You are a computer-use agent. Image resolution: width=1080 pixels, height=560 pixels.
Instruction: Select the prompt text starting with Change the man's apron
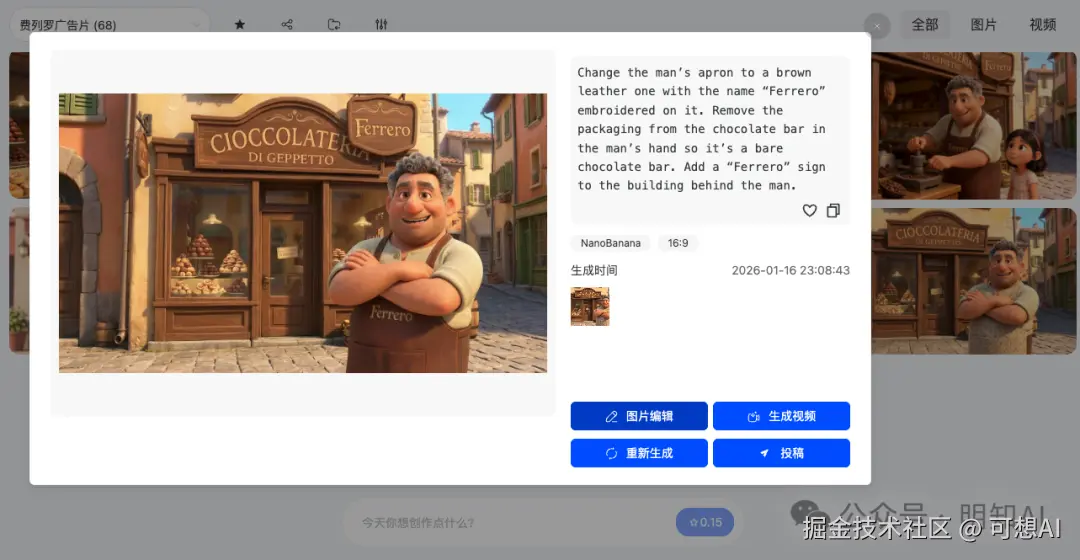pos(701,129)
